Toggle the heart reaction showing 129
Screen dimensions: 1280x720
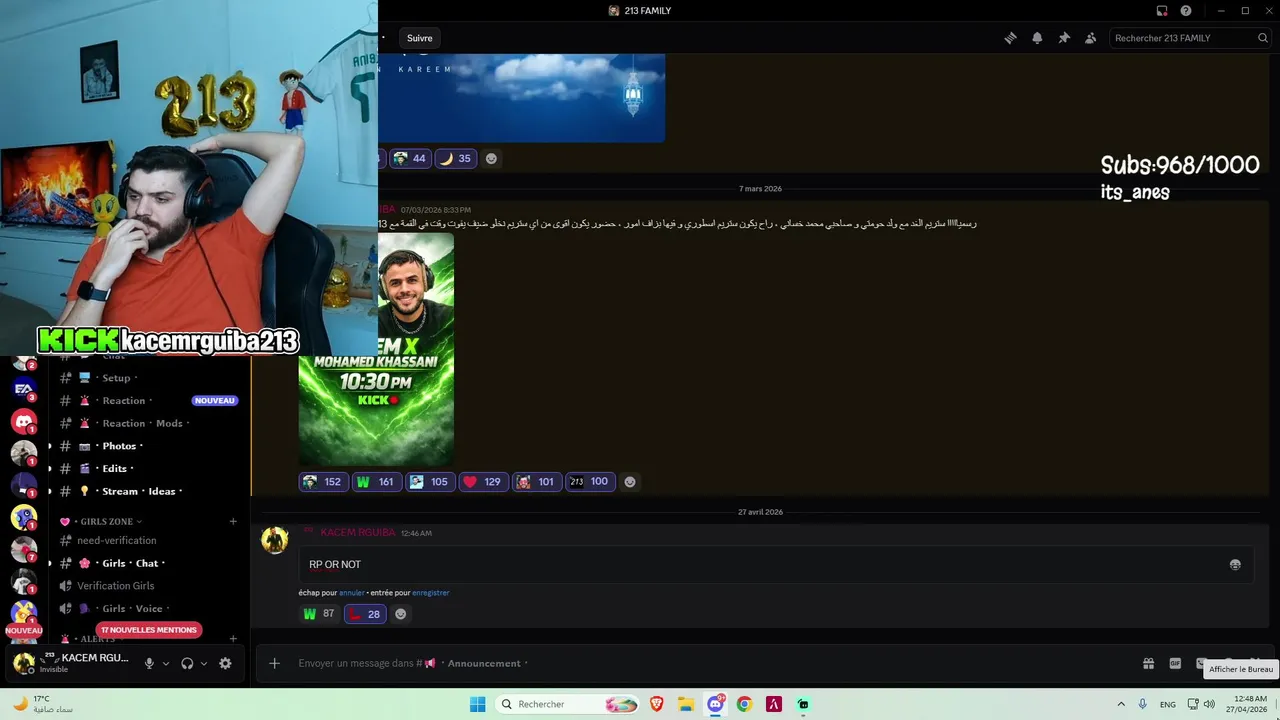coord(483,482)
